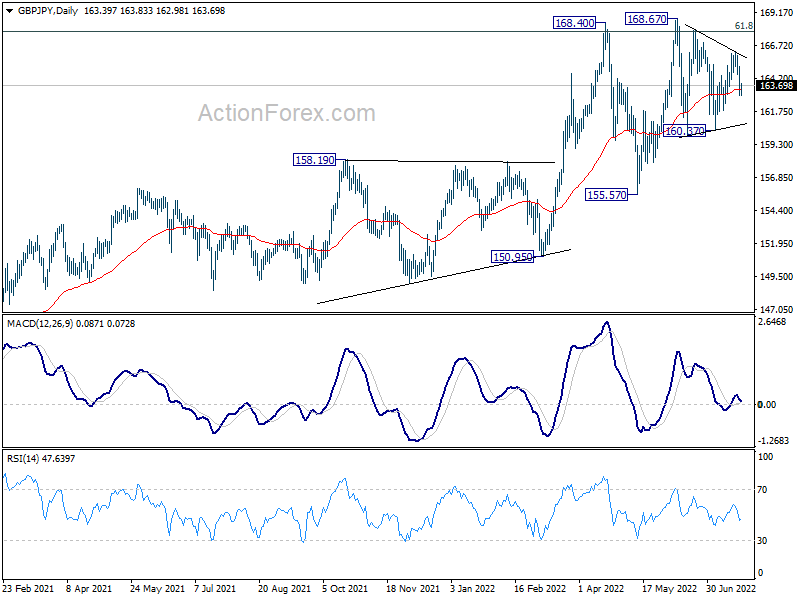800x600 pixels.
Task: Click the 169.170 price axis label
Action: click(777, 13)
